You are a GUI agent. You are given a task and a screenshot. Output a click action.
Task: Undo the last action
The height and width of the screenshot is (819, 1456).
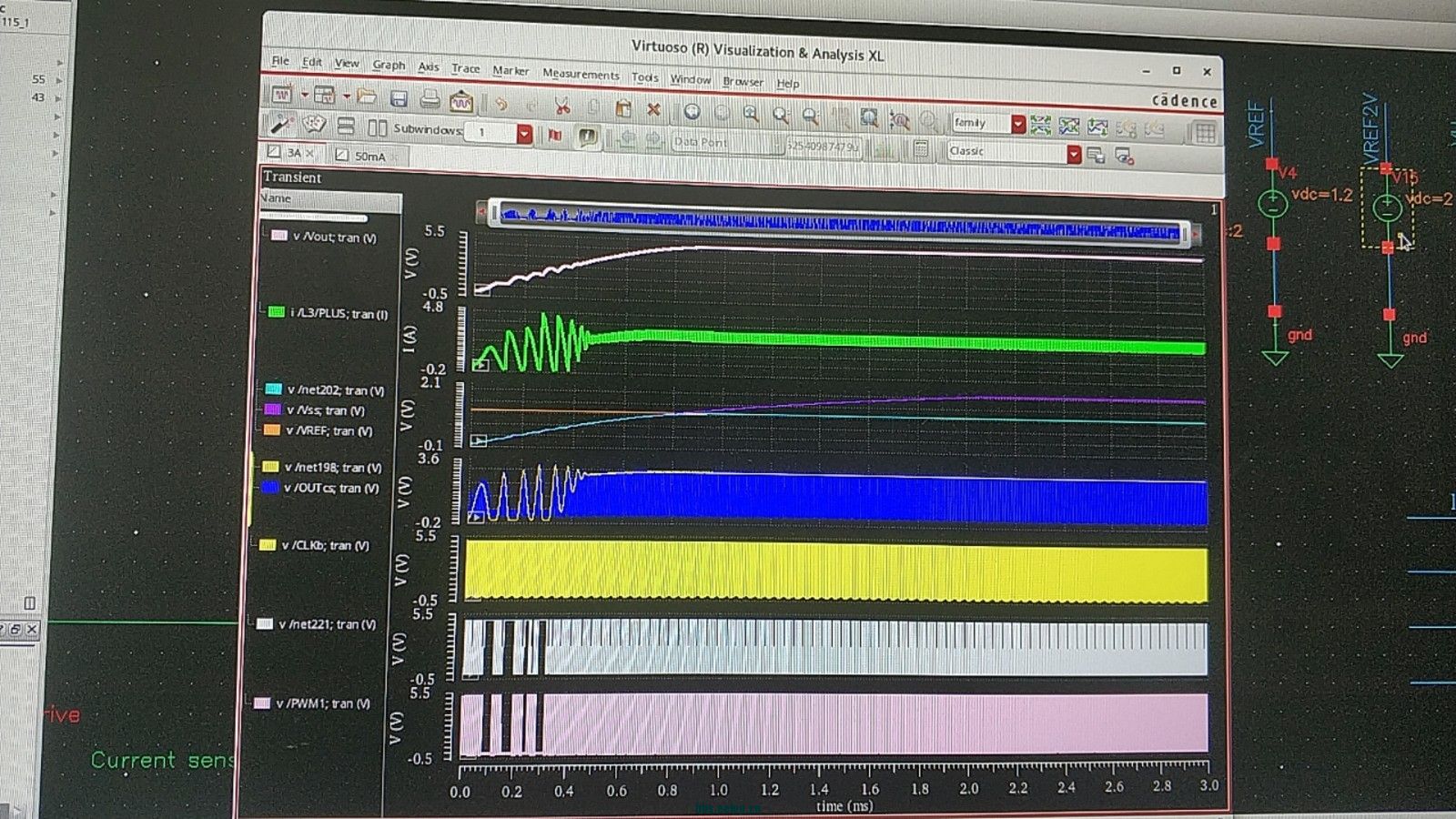(501, 104)
